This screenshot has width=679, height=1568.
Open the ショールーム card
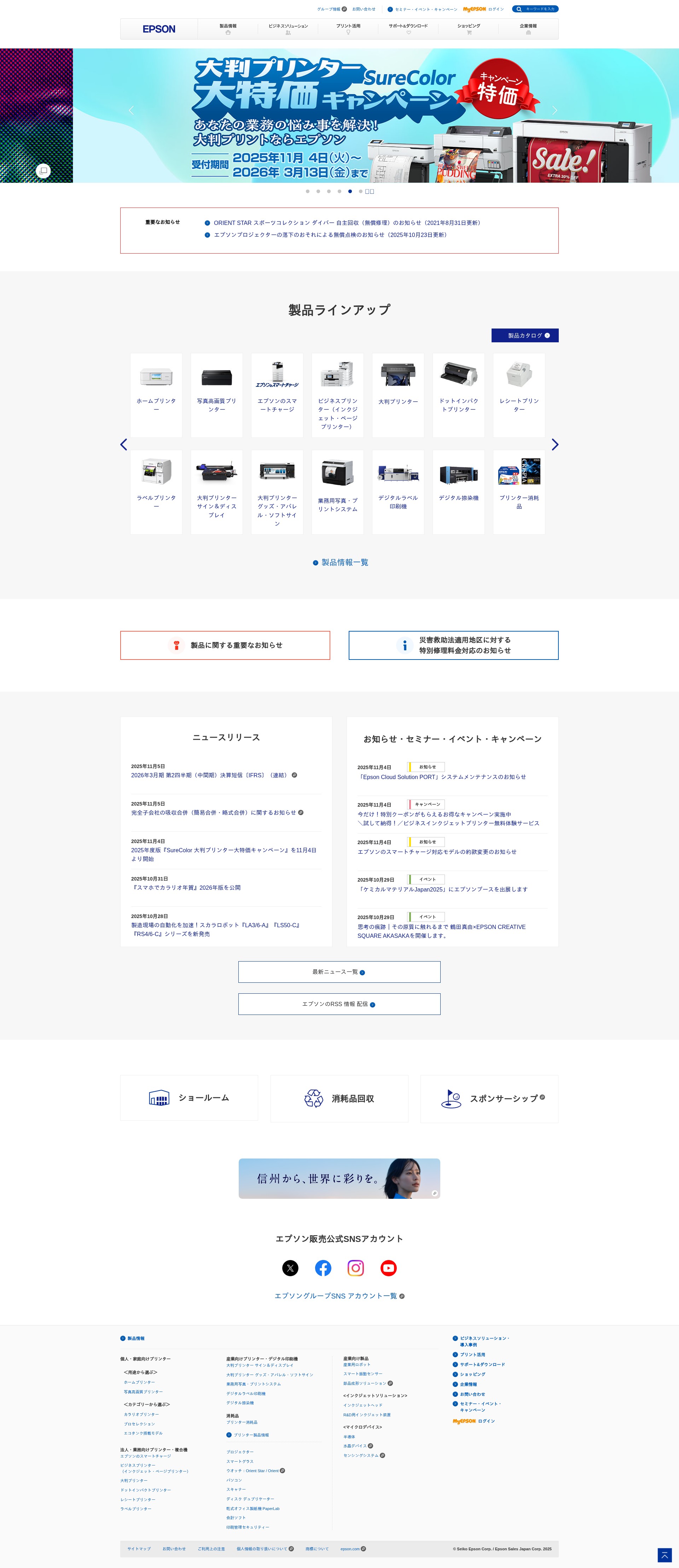coord(189,1098)
